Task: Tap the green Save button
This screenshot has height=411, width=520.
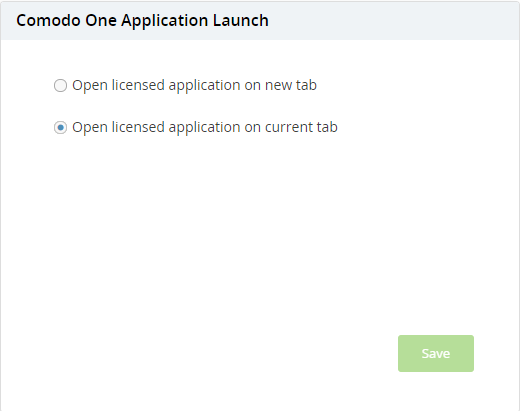Action: (x=436, y=353)
